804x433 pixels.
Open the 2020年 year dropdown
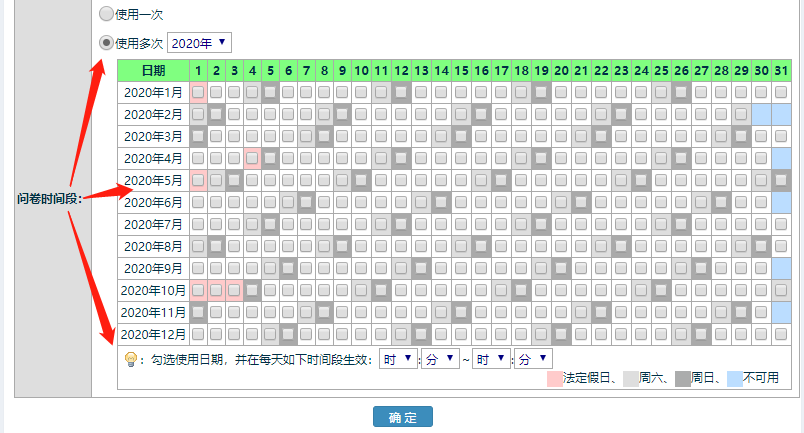[199, 43]
